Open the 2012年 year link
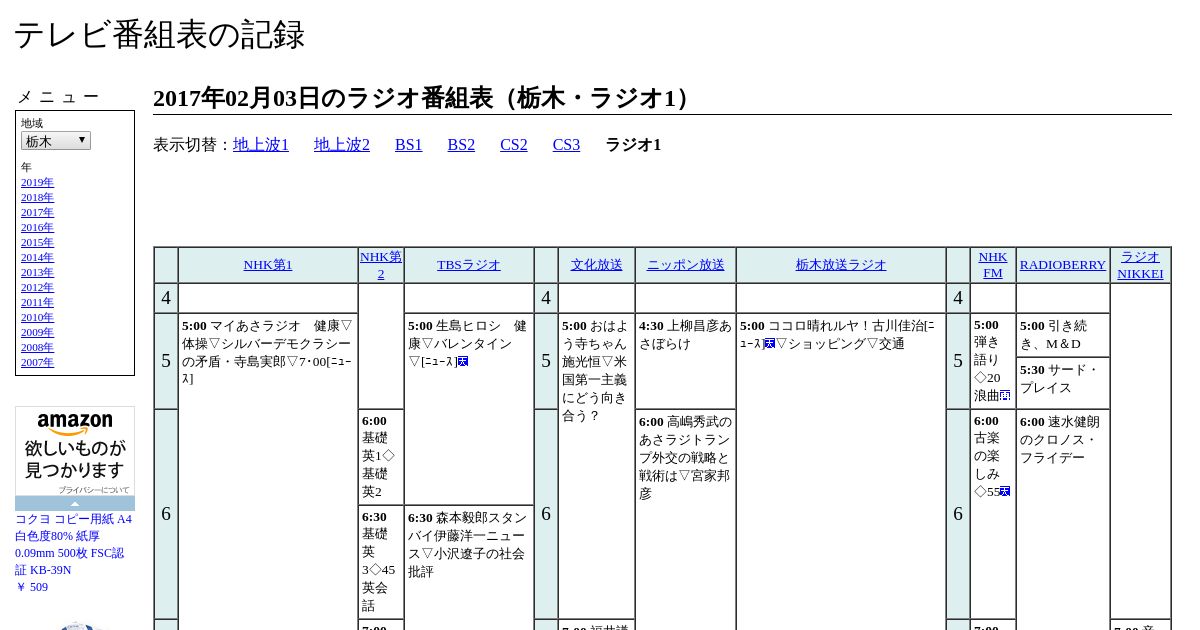Screen dimensions: 1200x630 (x=37, y=287)
